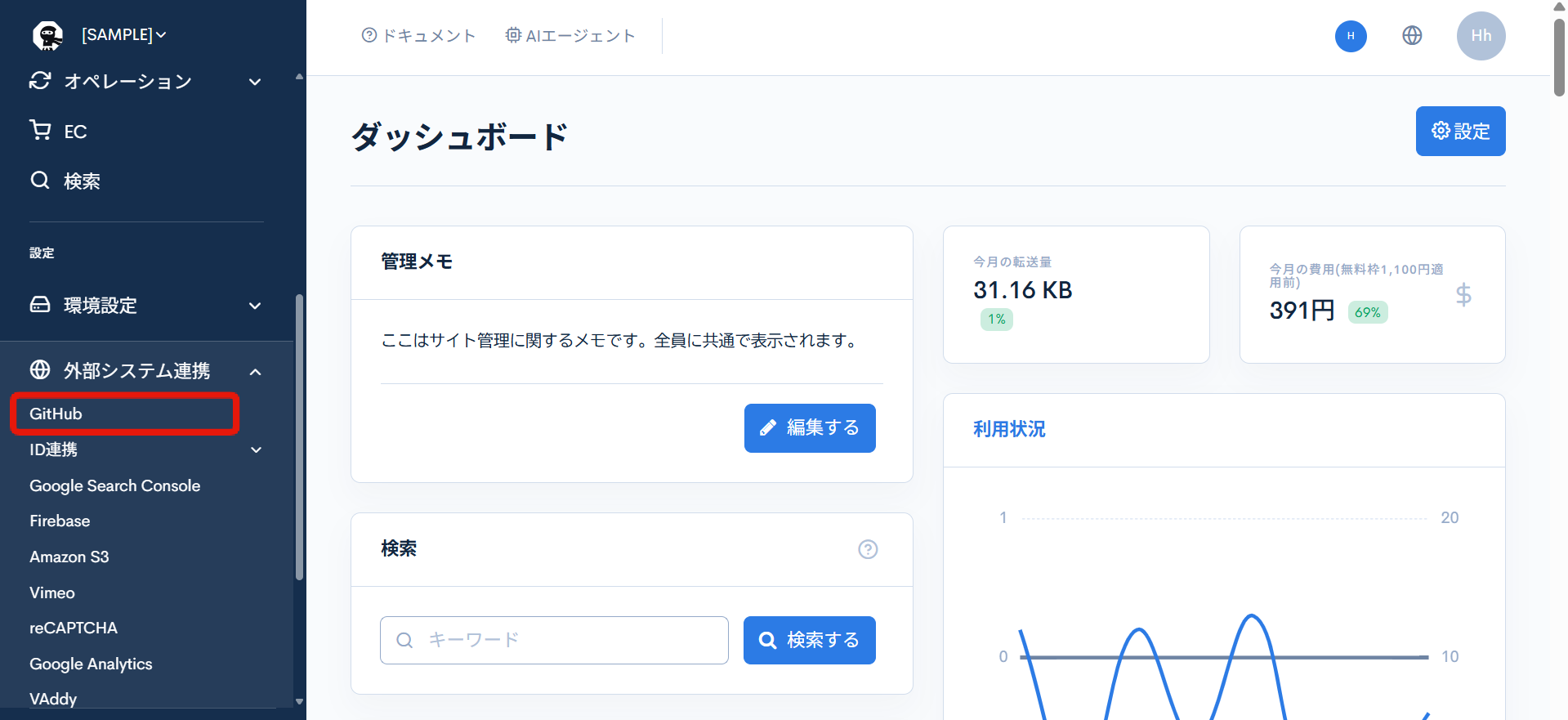
Task: Click the dollar sign cost icon
Action: coord(1463,294)
